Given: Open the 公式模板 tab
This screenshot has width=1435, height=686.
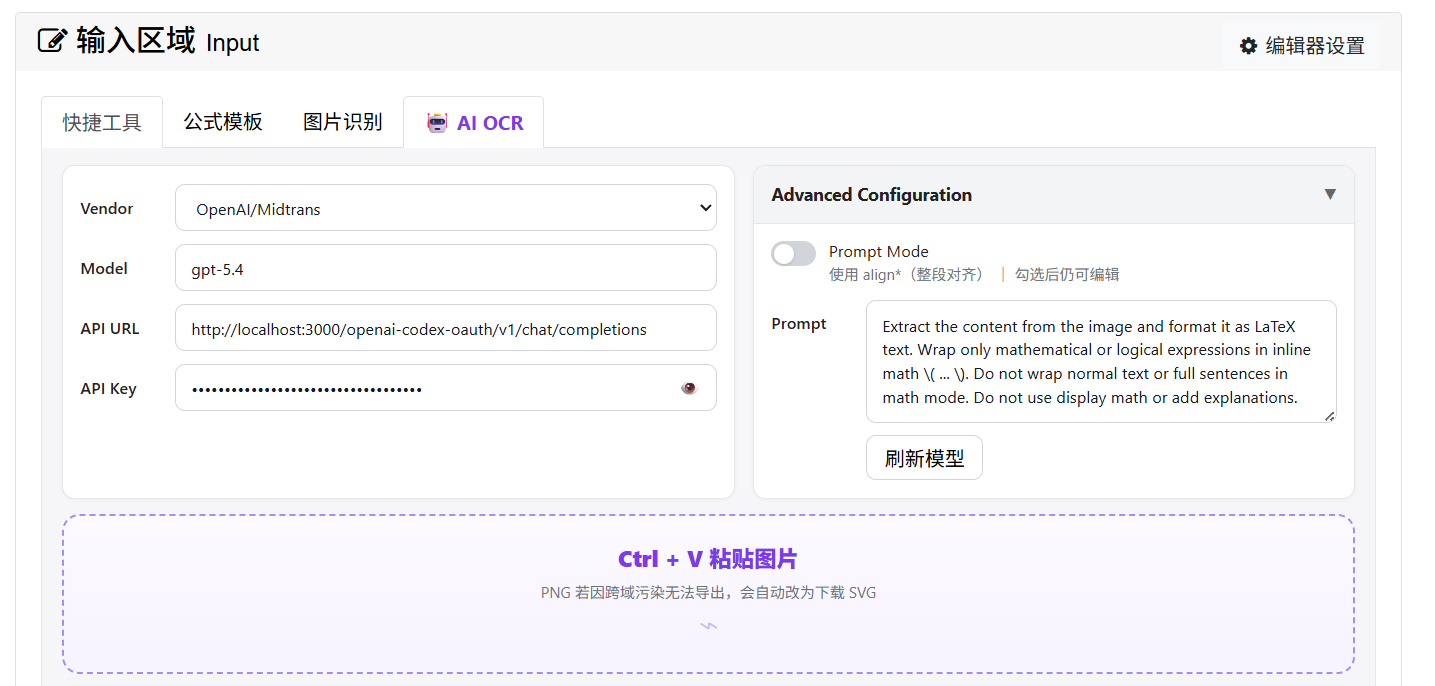Looking at the screenshot, I should tap(223, 122).
